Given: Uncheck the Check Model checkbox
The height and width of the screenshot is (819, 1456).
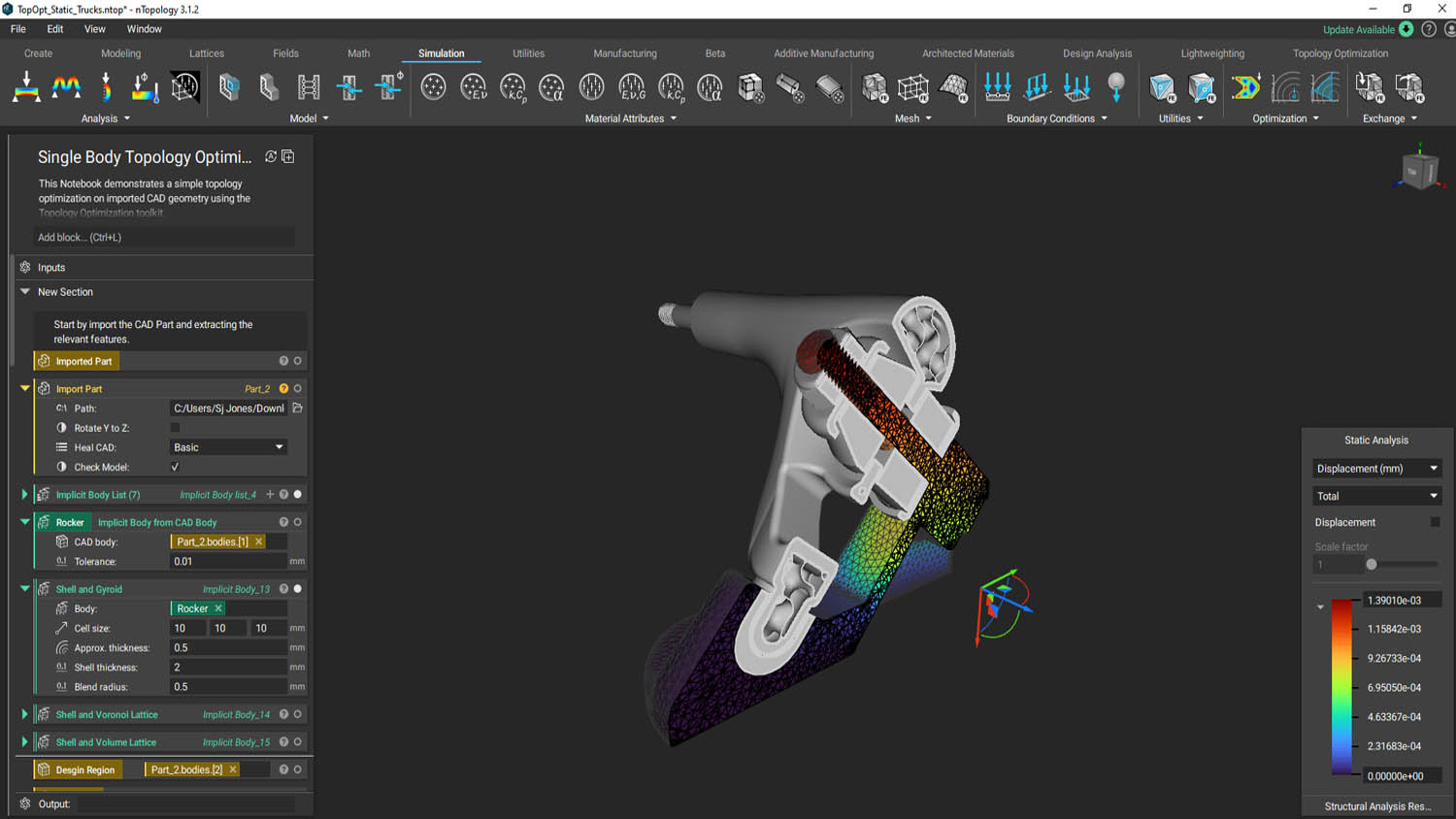Looking at the screenshot, I should pos(176,467).
